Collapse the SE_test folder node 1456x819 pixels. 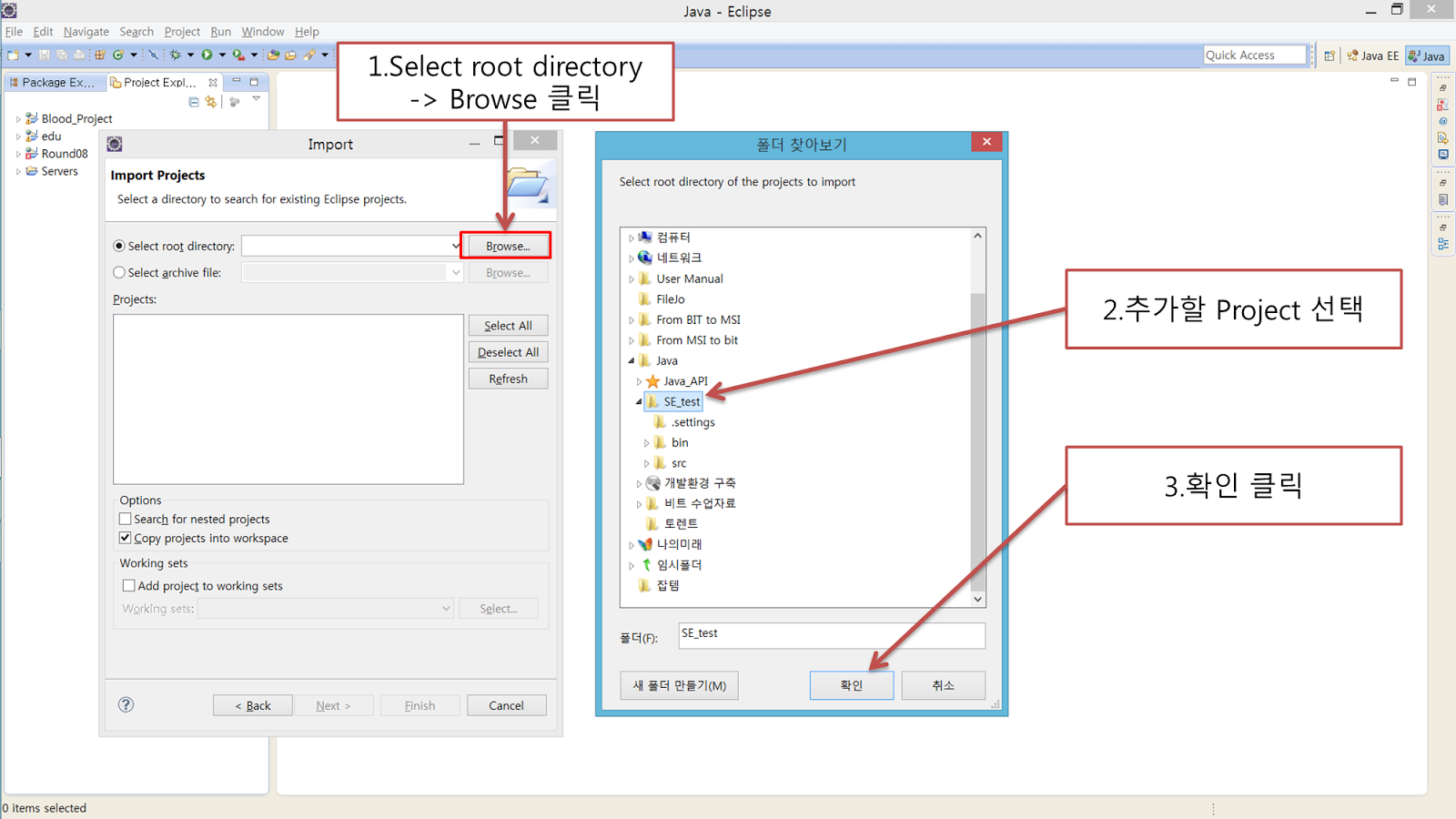pos(639,401)
